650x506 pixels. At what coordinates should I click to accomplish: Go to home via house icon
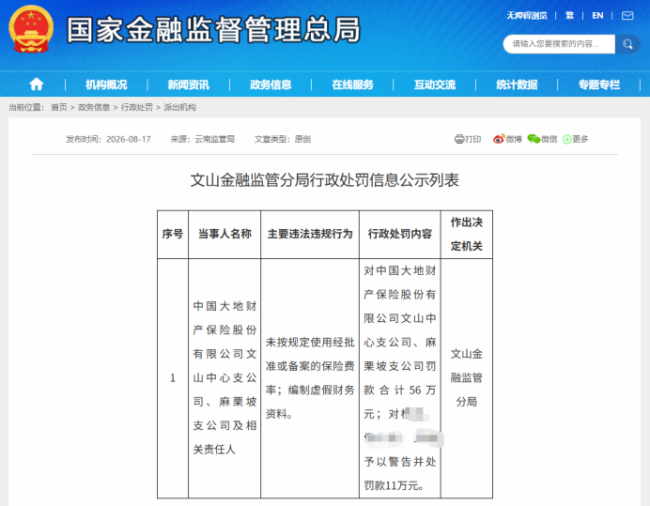(36, 84)
